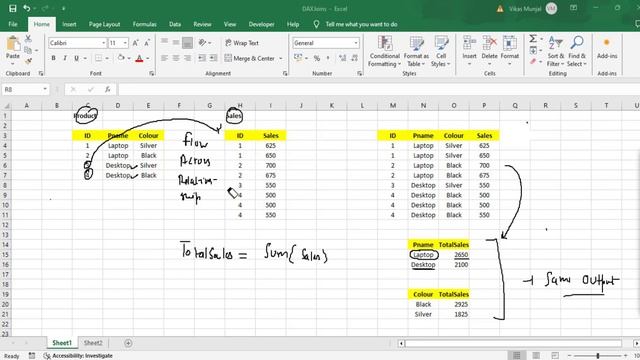Toggle Bold formatting
The image size is (640, 360).
53,58
